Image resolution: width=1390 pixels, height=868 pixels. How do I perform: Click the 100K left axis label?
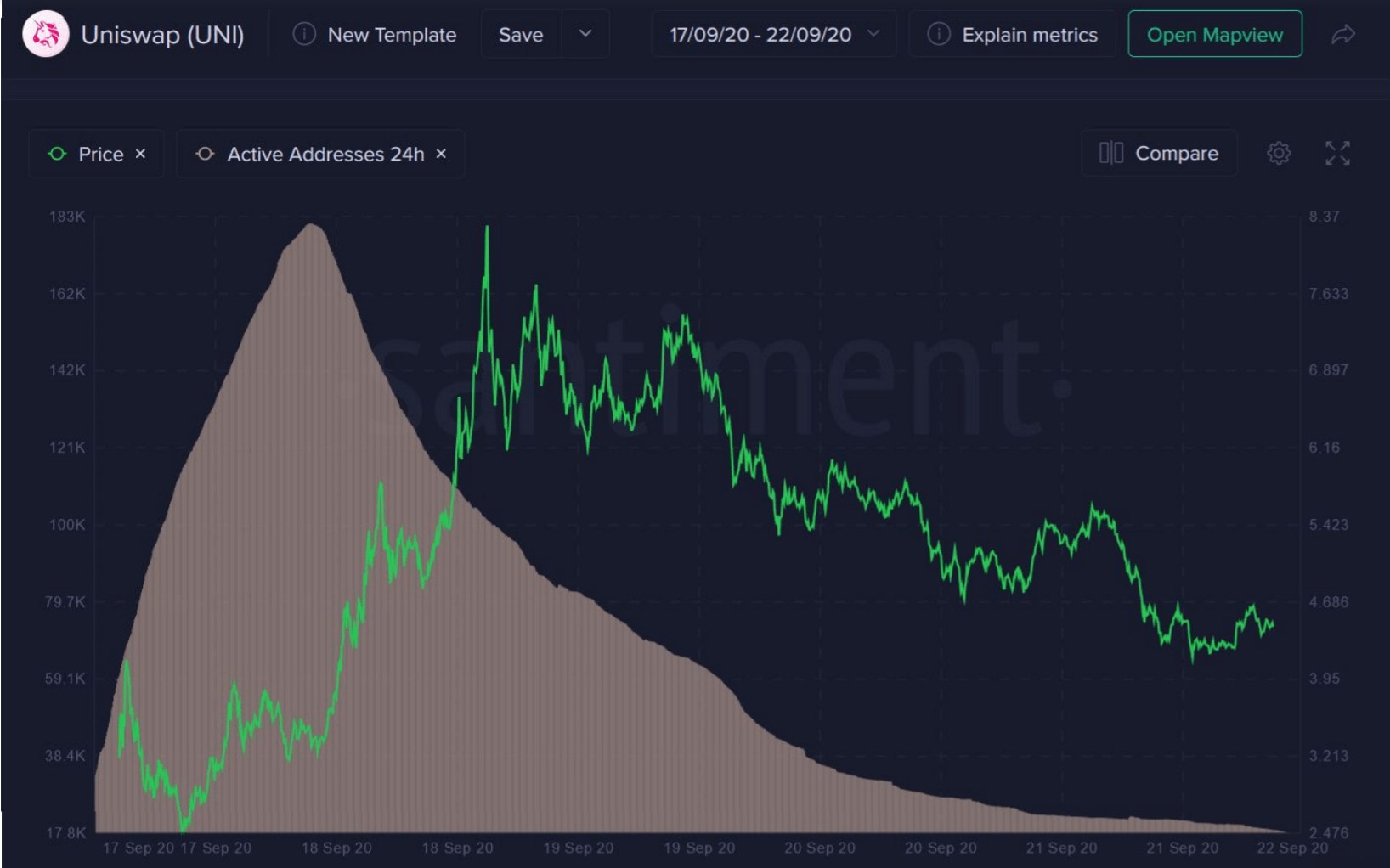click(67, 525)
